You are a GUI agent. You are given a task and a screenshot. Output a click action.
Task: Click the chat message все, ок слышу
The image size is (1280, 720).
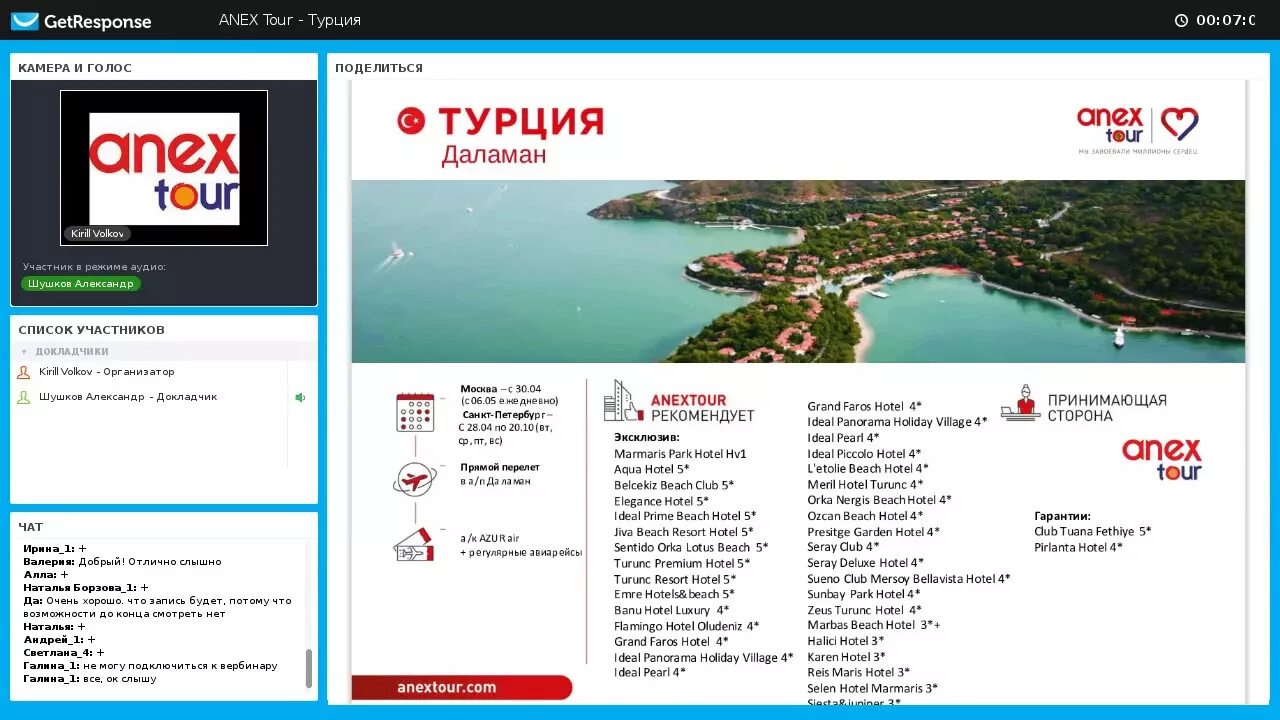pyautogui.click(x=90, y=679)
